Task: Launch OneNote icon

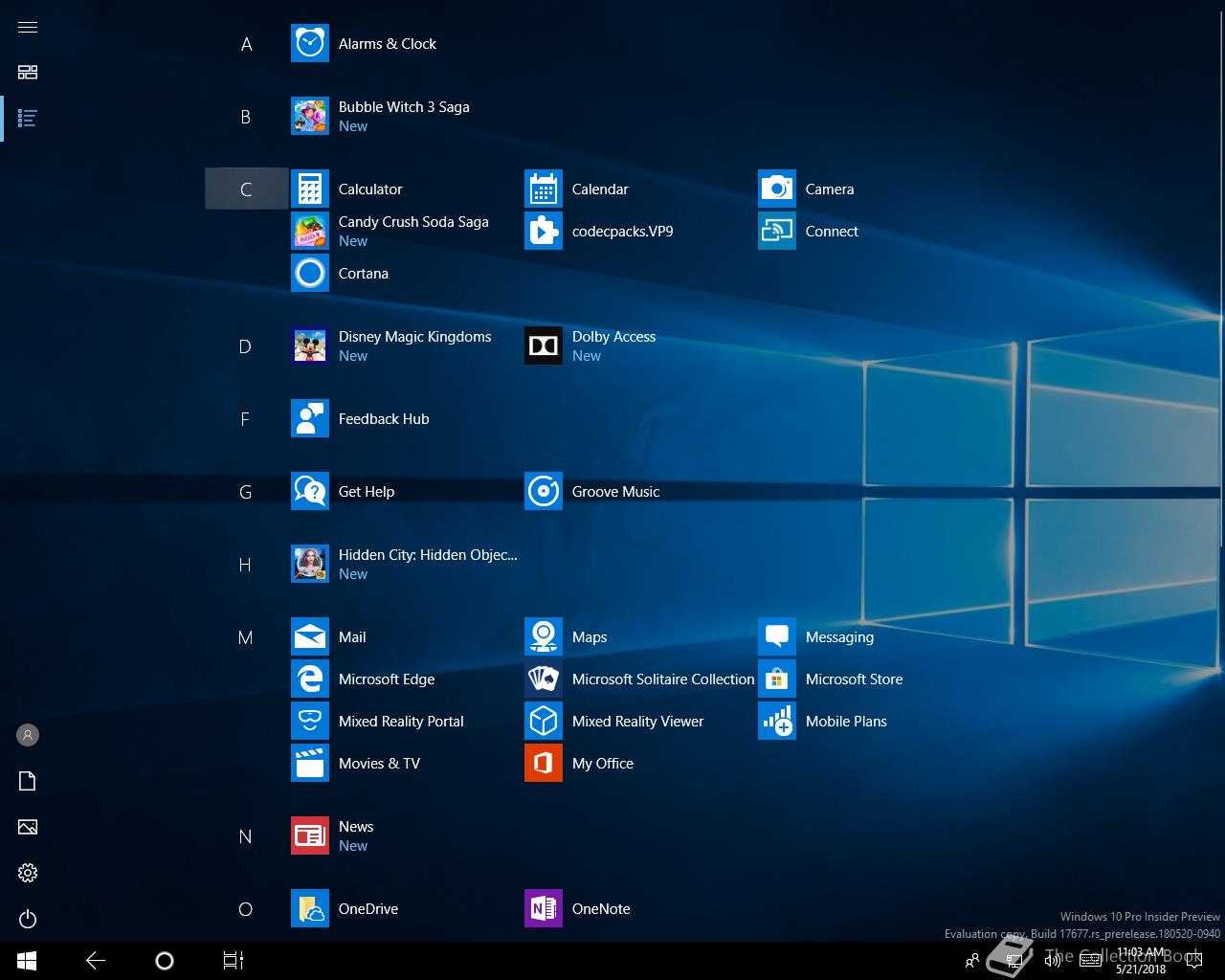Action: tap(544, 909)
